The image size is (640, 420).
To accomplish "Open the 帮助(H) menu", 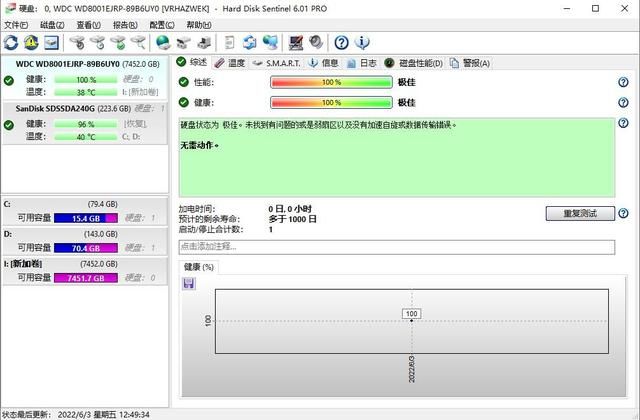I will [199, 25].
